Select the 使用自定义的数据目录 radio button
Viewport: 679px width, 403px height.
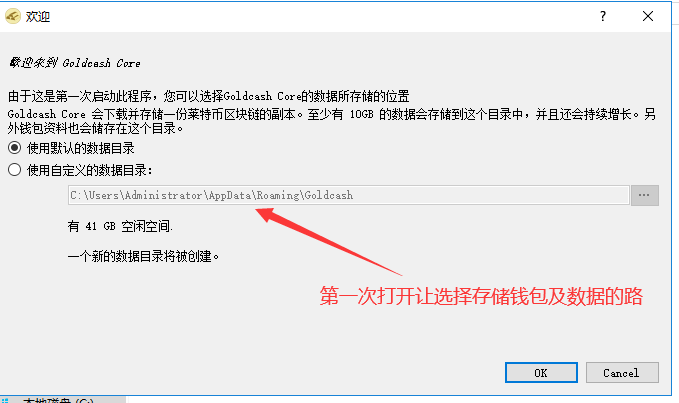[x=14, y=170]
